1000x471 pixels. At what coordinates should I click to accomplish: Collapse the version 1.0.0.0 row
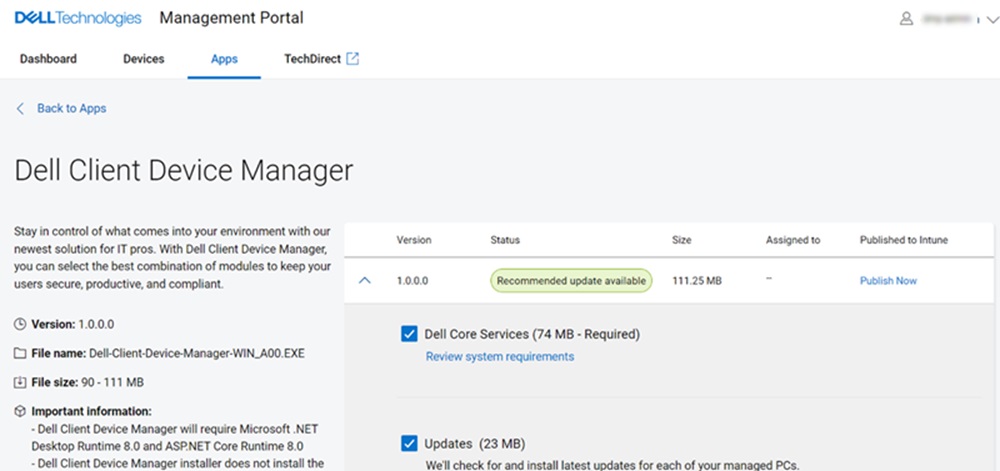(365, 281)
